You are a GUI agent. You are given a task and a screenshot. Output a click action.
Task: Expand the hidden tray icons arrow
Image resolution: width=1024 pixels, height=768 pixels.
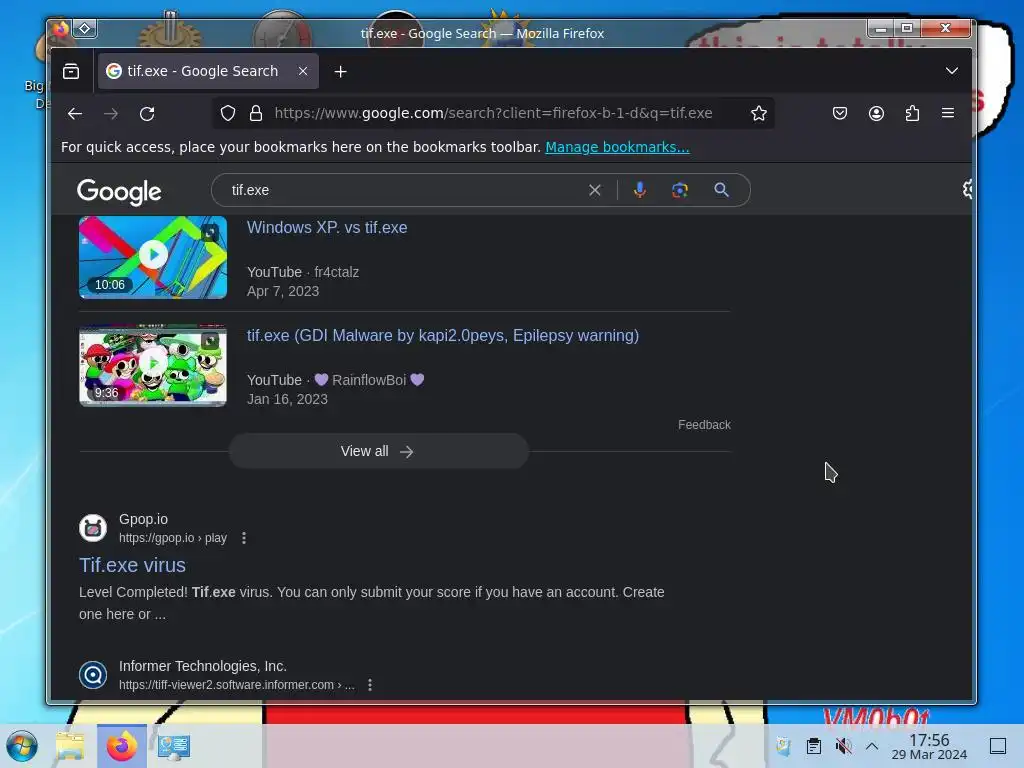coord(871,746)
